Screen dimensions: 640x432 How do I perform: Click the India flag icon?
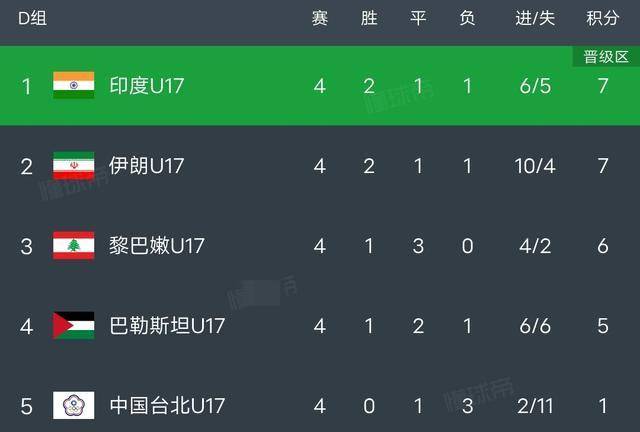[x=73, y=86]
